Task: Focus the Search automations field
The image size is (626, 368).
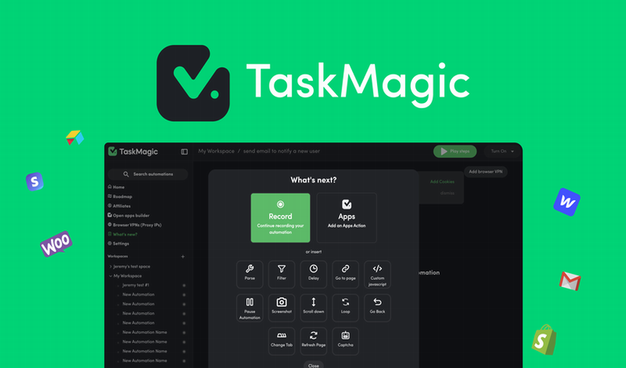Action: (148, 174)
